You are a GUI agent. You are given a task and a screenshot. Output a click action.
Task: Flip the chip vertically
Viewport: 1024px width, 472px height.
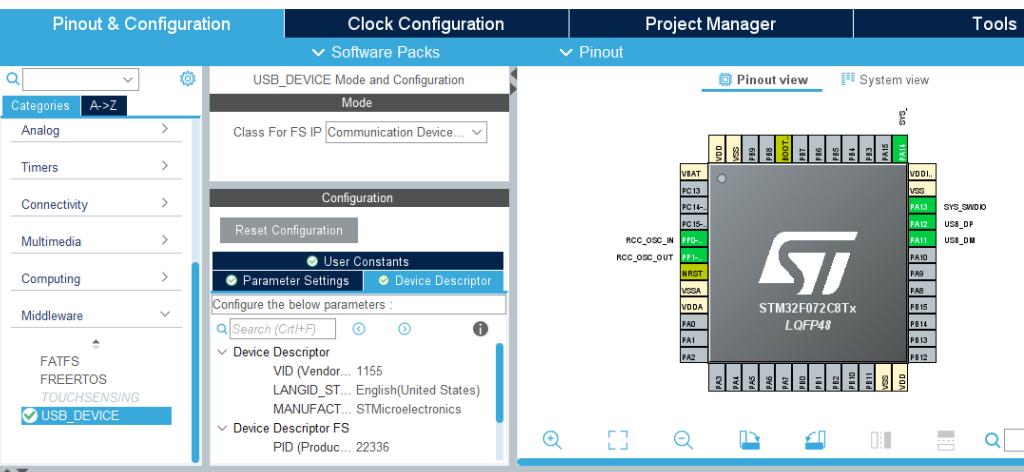point(946,439)
